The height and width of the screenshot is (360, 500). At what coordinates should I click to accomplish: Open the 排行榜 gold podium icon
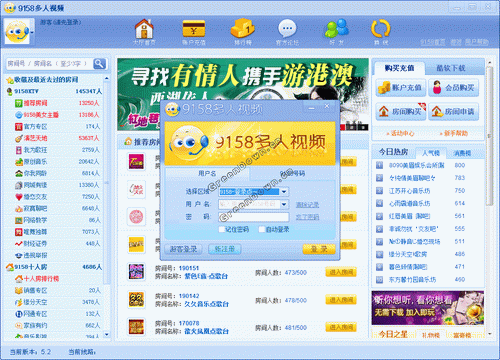242,29
